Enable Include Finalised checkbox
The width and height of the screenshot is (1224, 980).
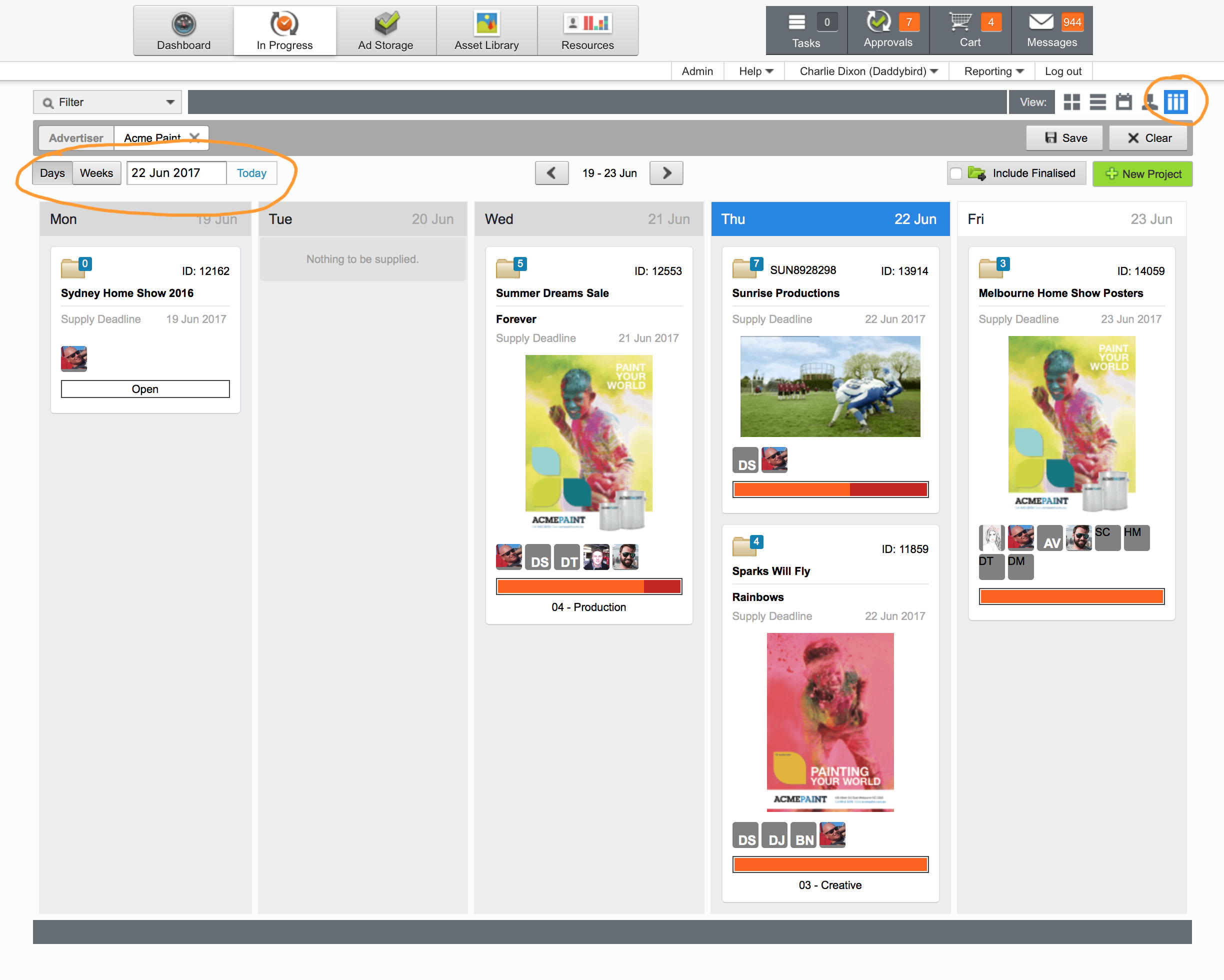(956, 173)
